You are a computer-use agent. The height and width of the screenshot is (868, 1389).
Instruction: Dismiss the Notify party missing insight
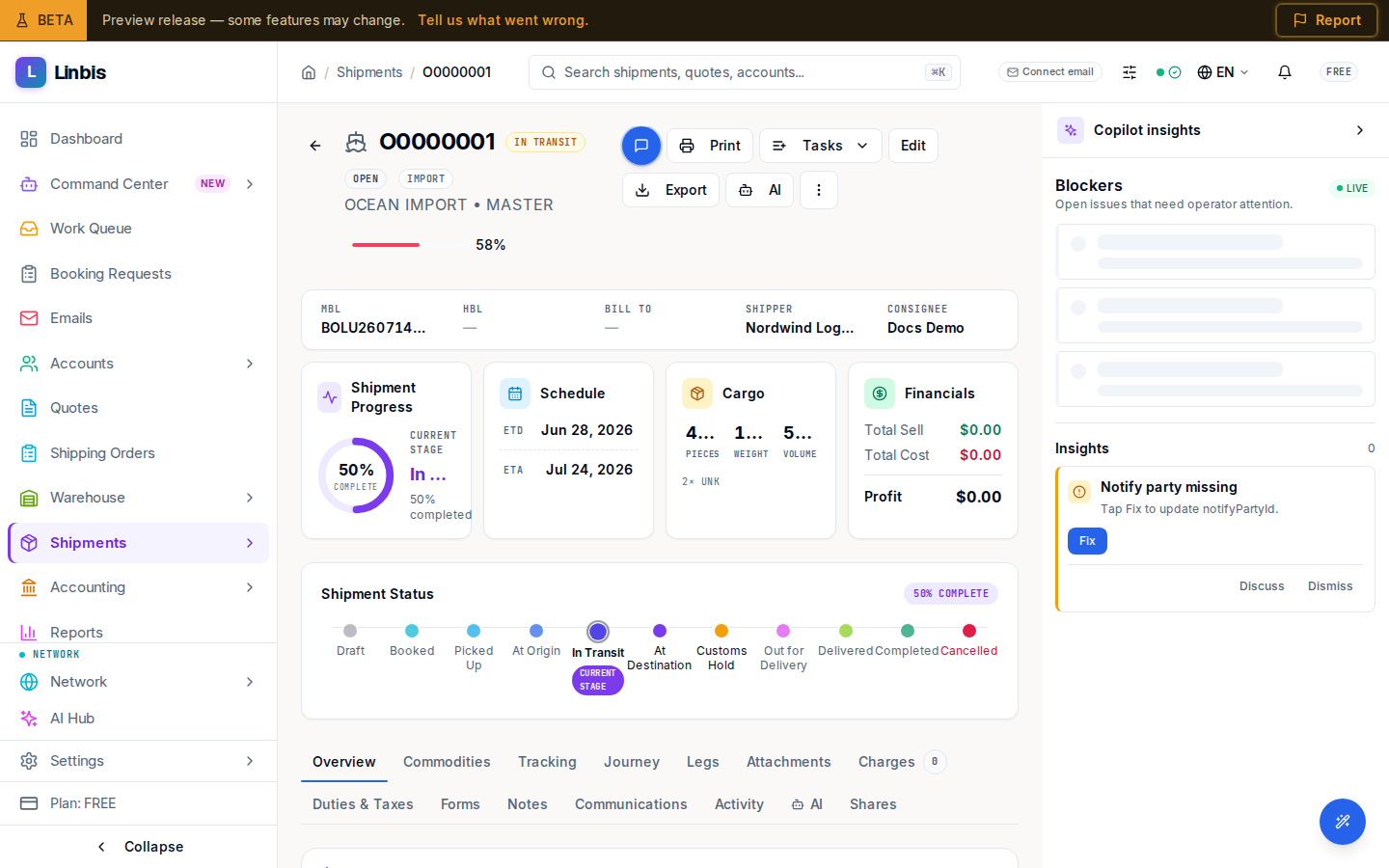click(x=1330, y=586)
